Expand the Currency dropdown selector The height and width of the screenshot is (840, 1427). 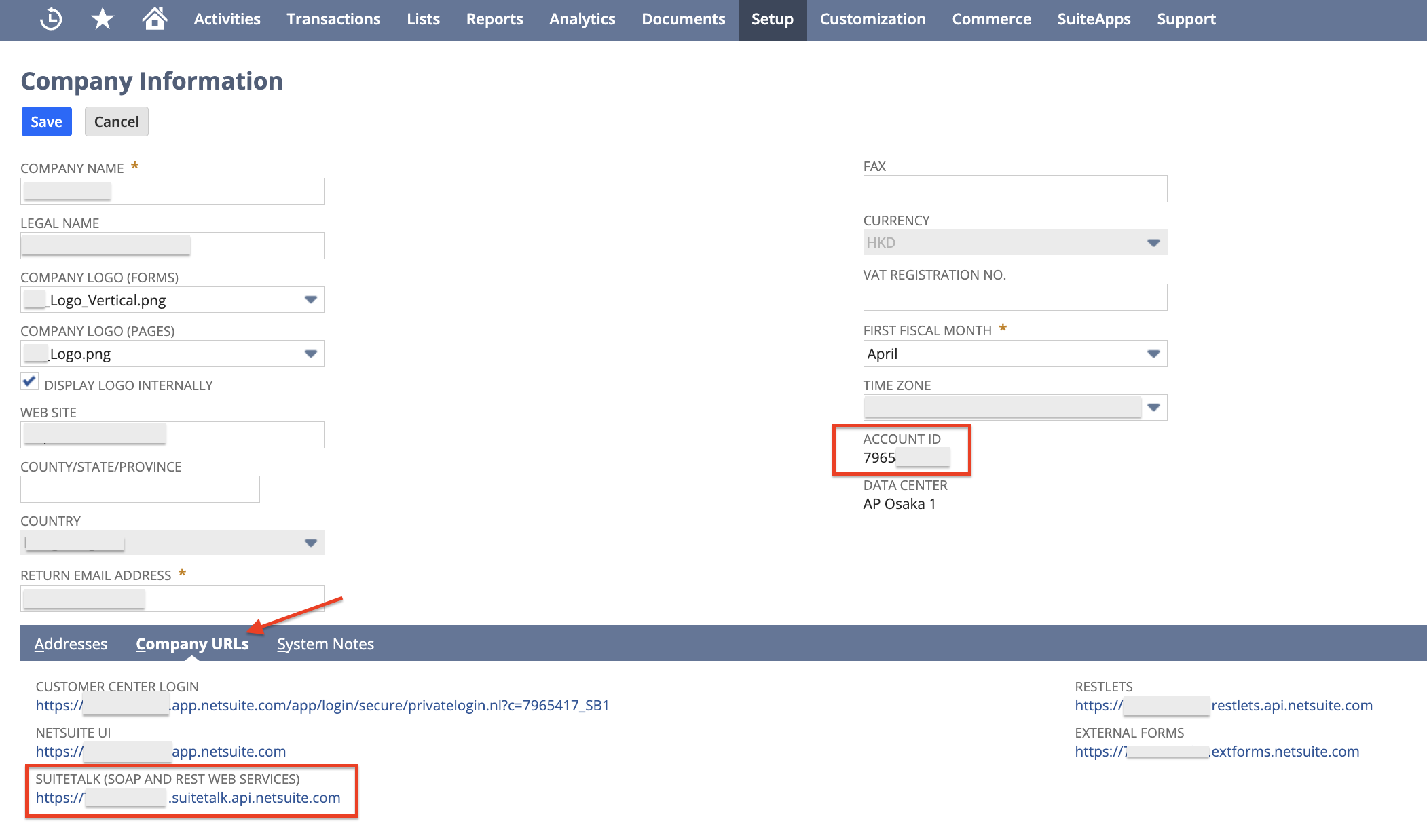coord(1155,243)
